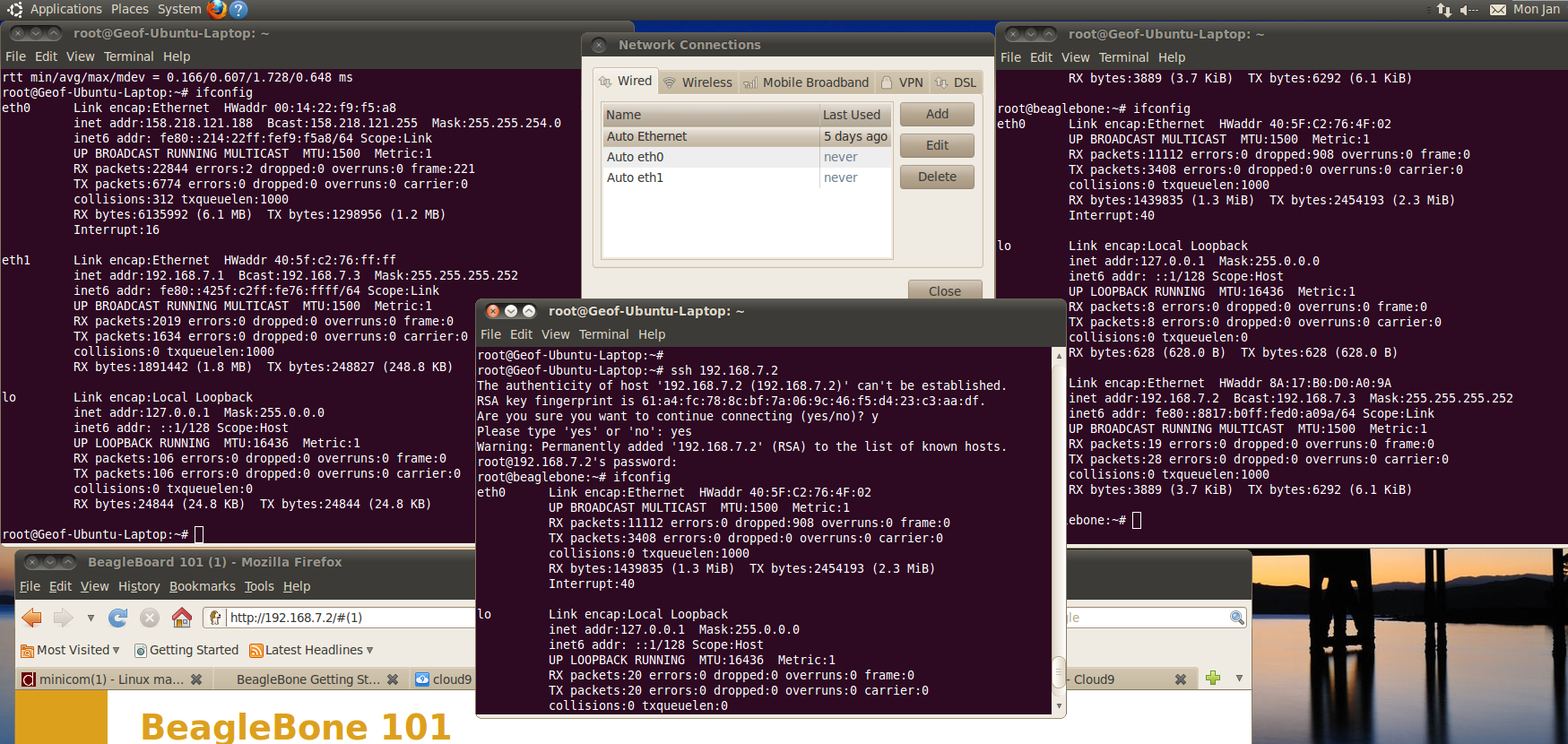Close the minicom(1) Firefox tab

[x=196, y=679]
